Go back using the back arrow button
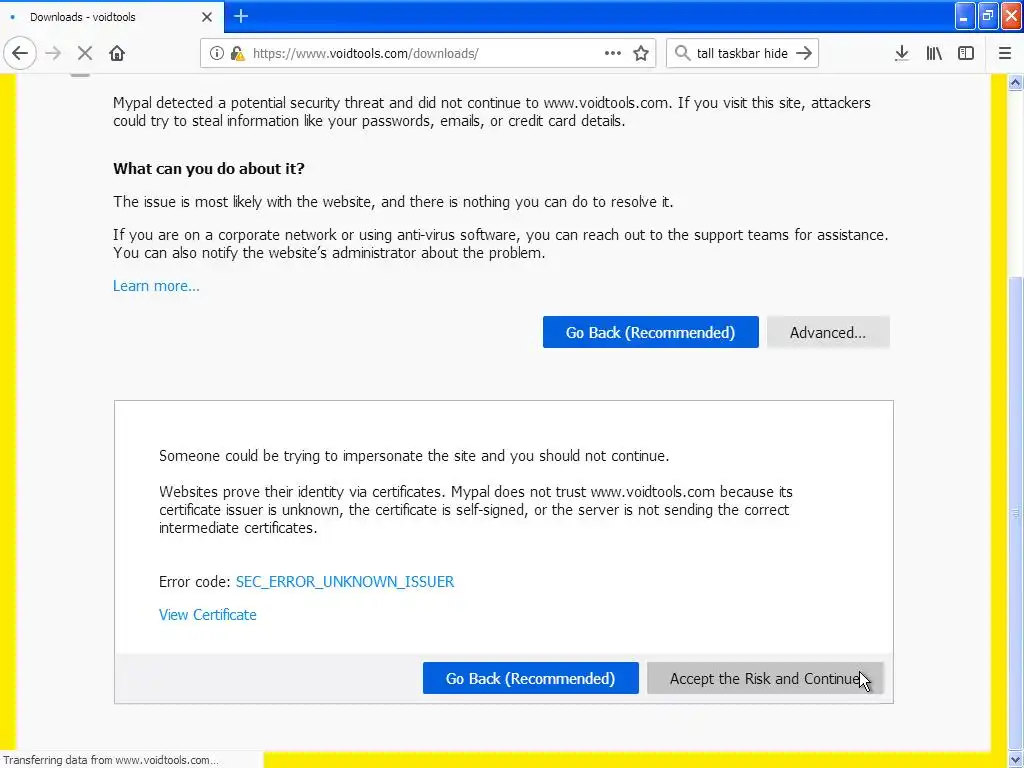 (20, 54)
